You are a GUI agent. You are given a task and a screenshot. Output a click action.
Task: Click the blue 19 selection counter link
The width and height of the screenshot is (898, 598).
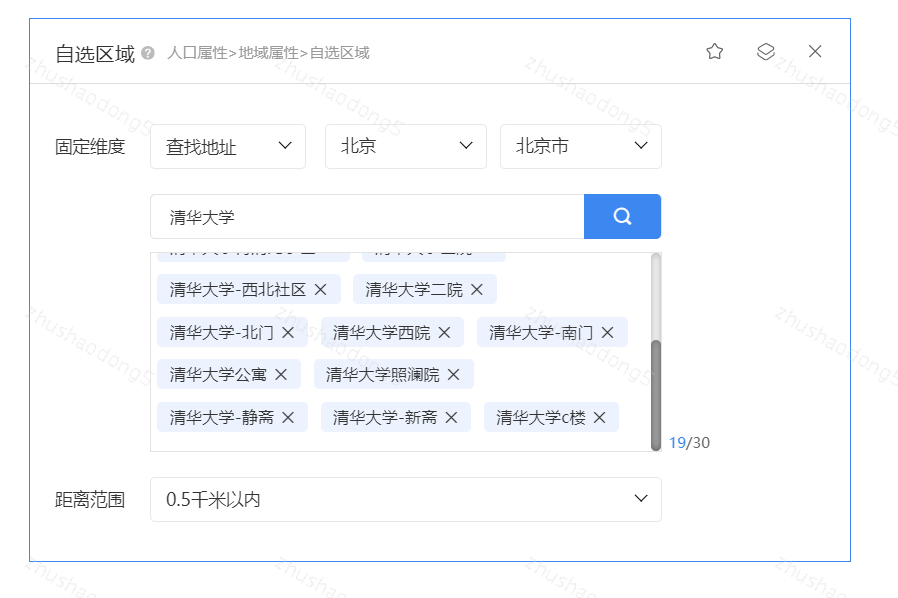677,442
